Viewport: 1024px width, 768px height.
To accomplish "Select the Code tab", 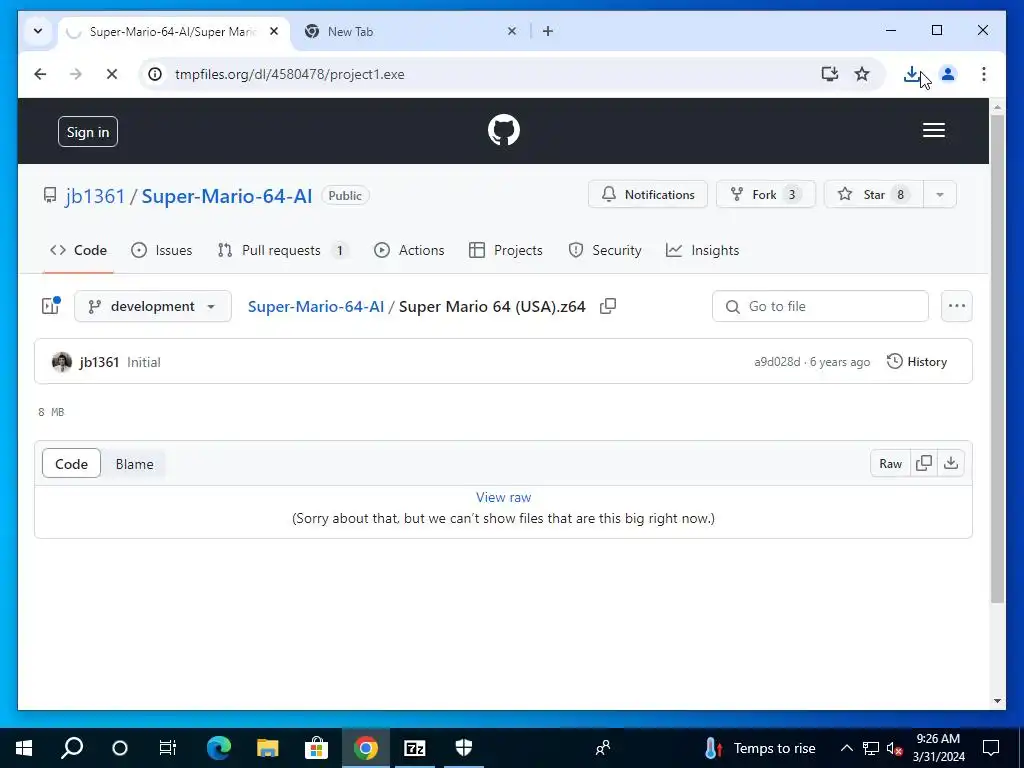I will tap(78, 250).
